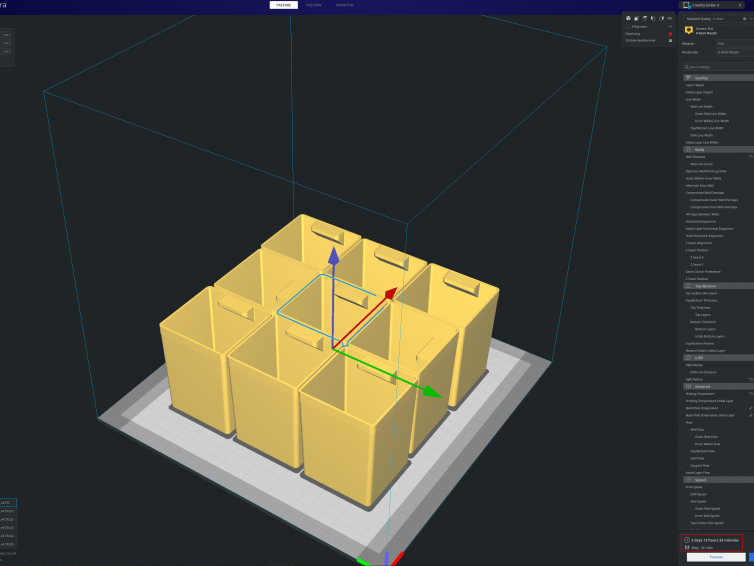Click the Print Speed setting

(x=694, y=487)
